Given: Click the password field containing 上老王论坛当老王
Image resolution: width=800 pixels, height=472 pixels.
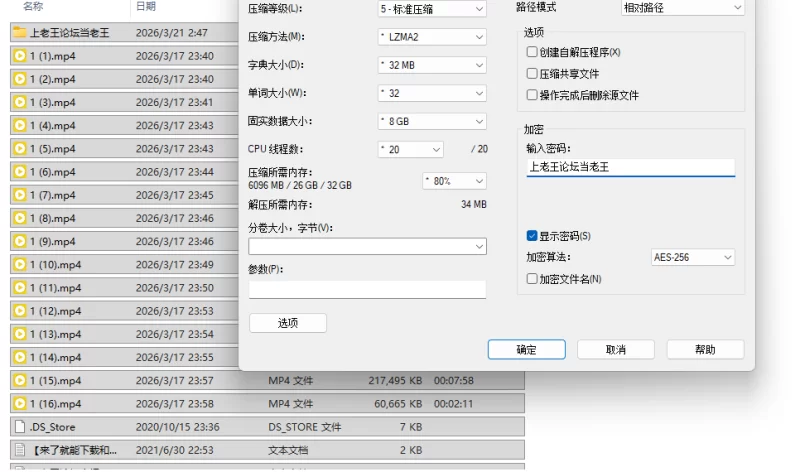Looking at the screenshot, I should coord(631,167).
